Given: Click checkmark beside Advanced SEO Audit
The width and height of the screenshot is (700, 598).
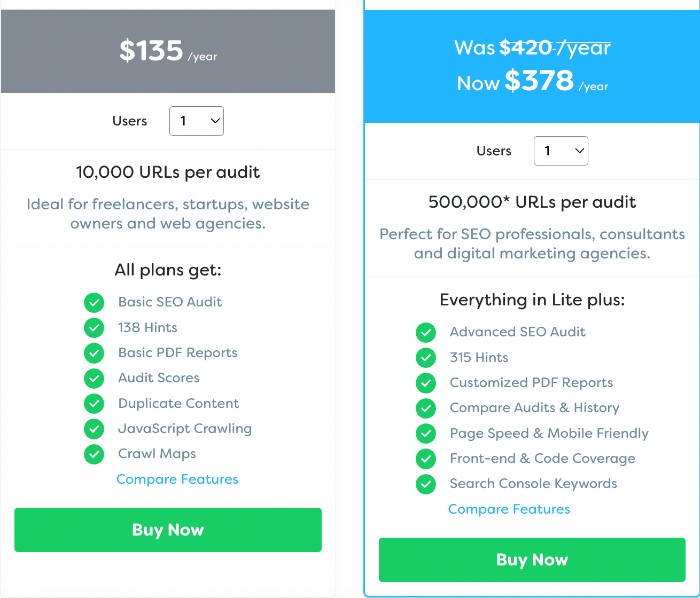Looking at the screenshot, I should [x=426, y=332].
